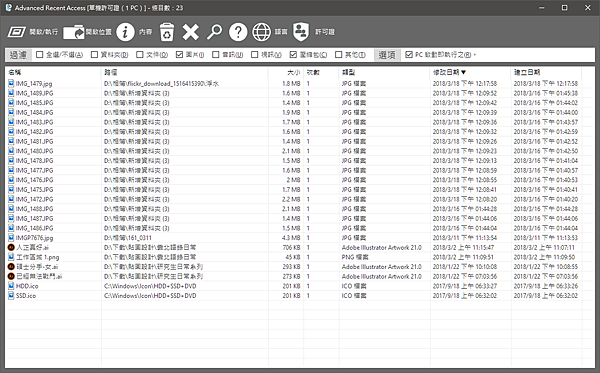This screenshot has height=373, width=600.
Task: Select the IMG_1475.JPG file name
Action: (x=34, y=189)
